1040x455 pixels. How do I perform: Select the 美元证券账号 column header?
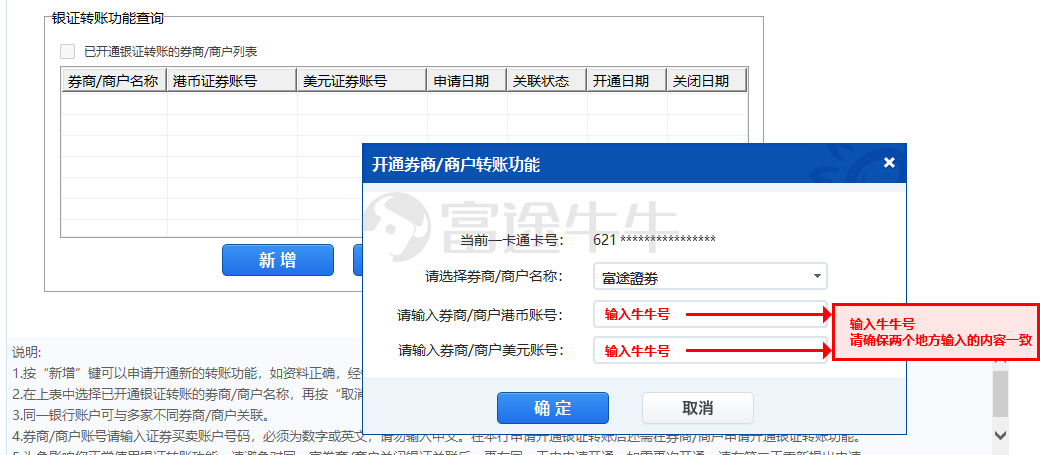tap(361, 81)
